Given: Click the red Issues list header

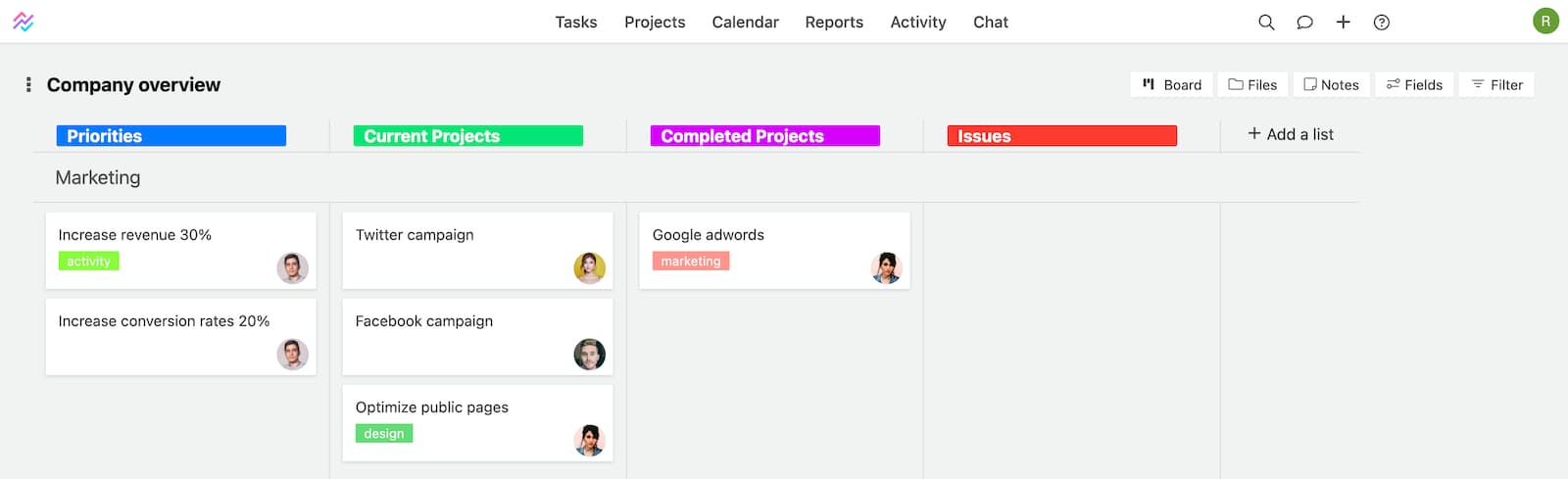Looking at the screenshot, I should [1062, 136].
